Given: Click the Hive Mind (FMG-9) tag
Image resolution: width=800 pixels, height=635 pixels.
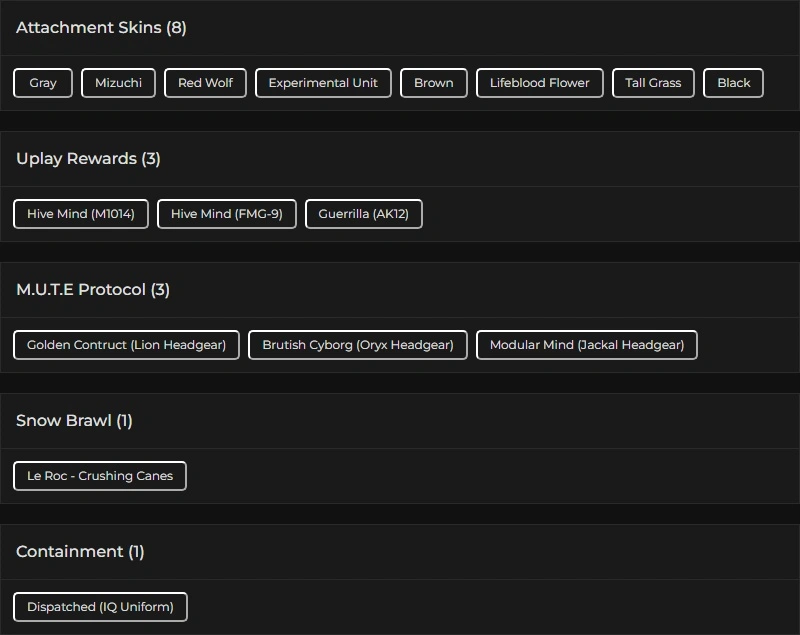Looking at the screenshot, I should click(x=226, y=214).
